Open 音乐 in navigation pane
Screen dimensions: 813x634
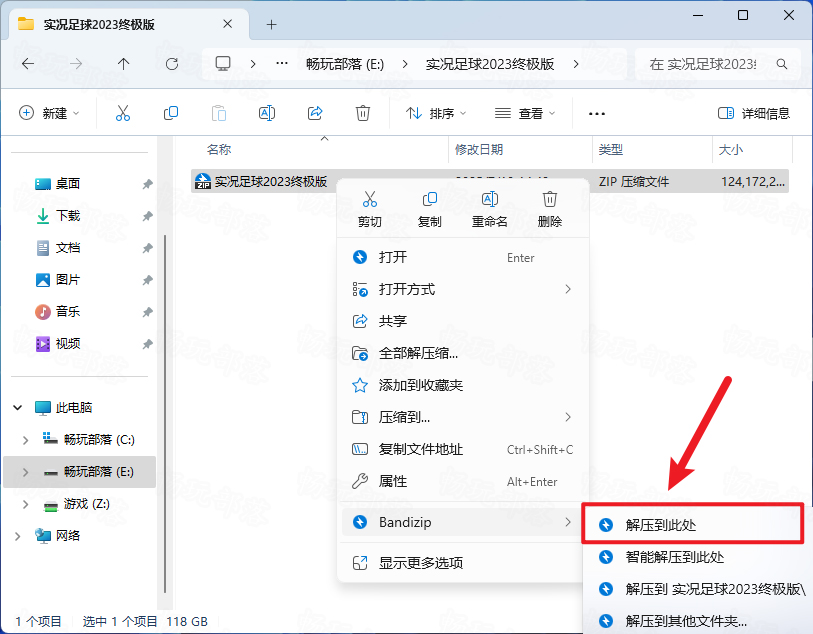coord(67,312)
